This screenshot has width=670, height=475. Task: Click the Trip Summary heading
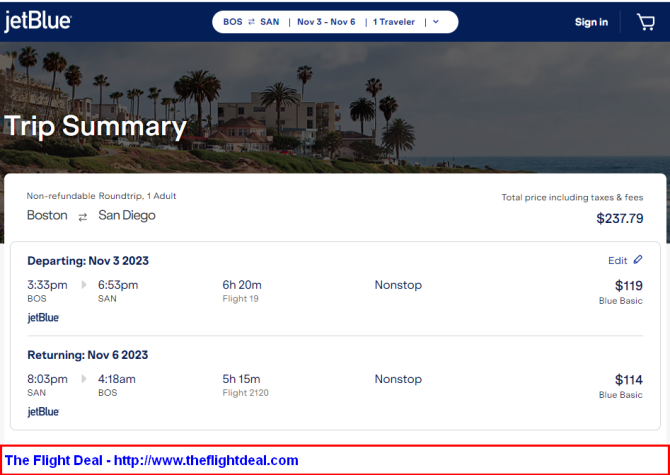coord(95,126)
